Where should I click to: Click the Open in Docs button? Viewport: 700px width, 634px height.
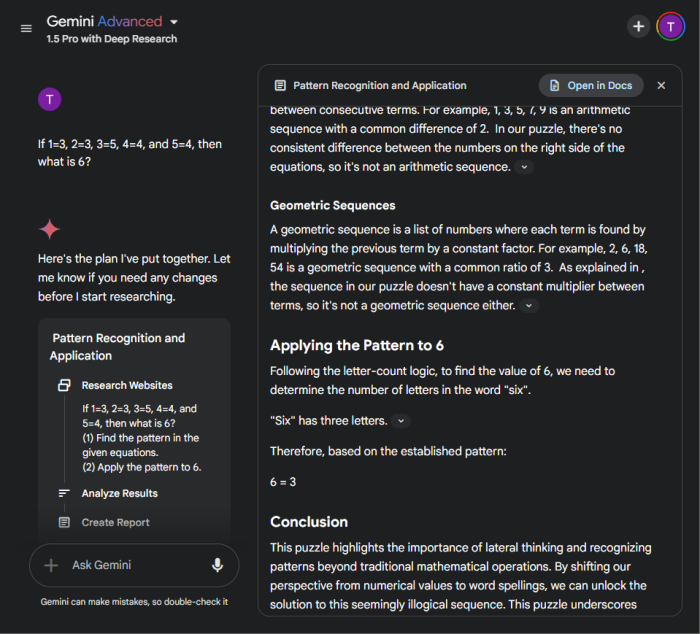pyautogui.click(x=591, y=86)
